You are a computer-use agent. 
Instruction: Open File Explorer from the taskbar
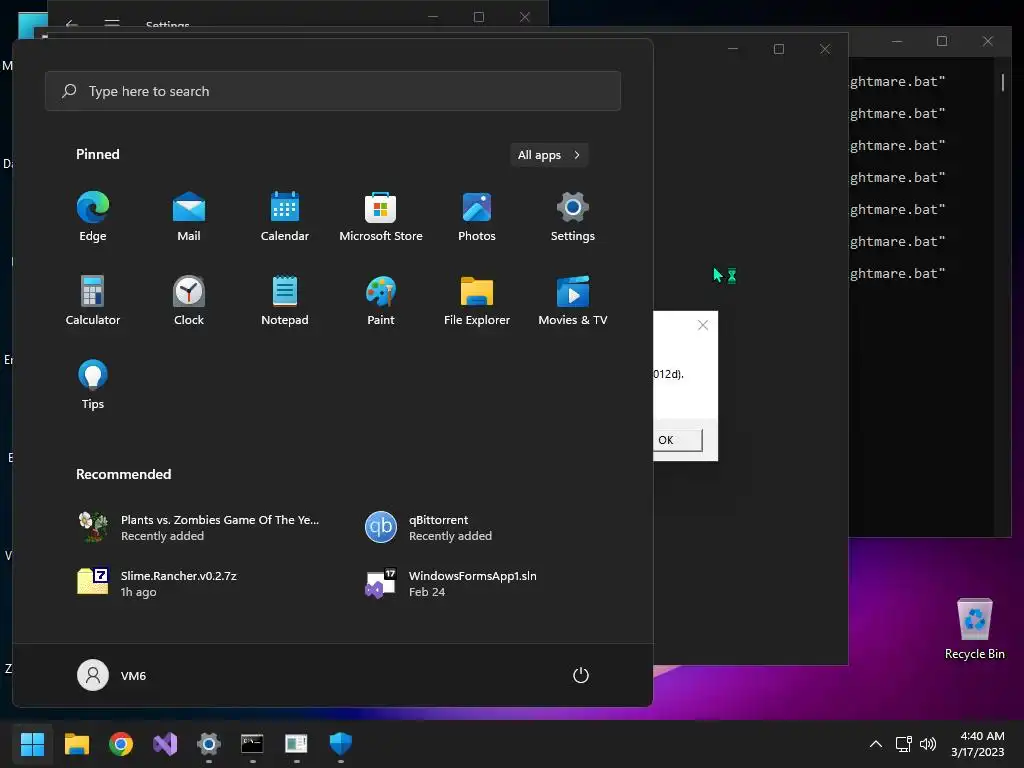(76, 744)
